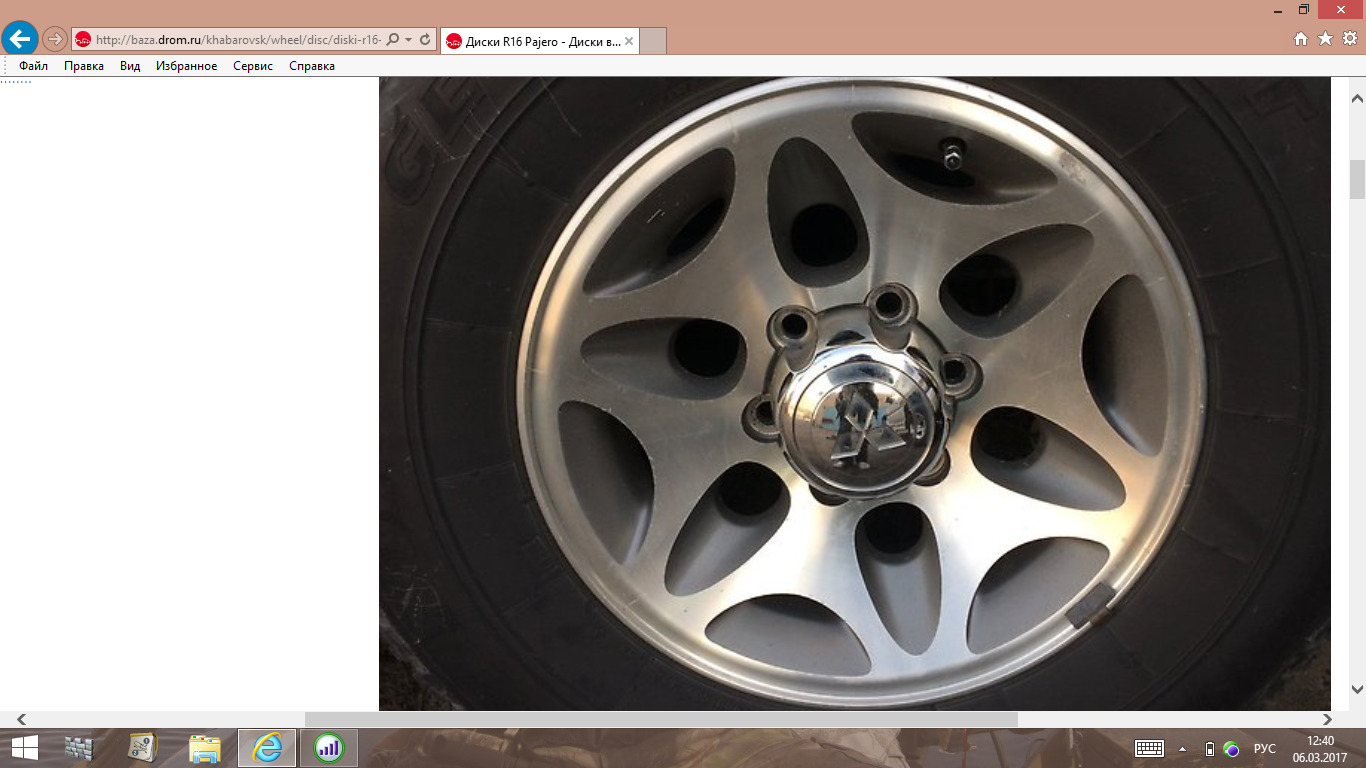Open the Избранное menu
Screen dimensions: 1366x768
pyautogui.click(x=186, y=66)
